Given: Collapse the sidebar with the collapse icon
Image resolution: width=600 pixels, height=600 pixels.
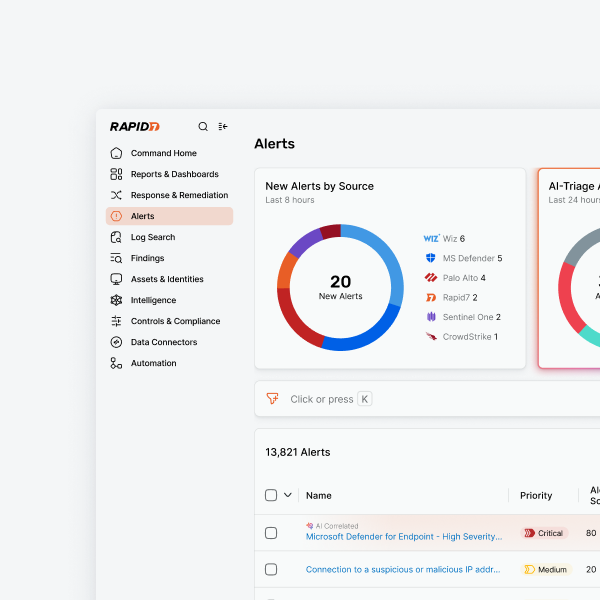Looking at the screenshot, I should click(x=223, y=127).
